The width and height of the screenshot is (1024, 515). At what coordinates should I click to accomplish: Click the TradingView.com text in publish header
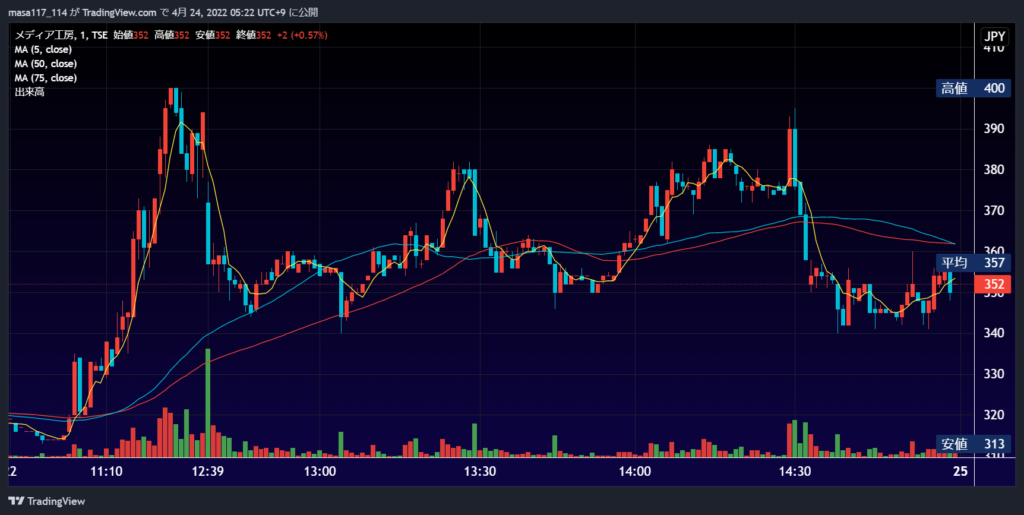click(x=120, y=13)
